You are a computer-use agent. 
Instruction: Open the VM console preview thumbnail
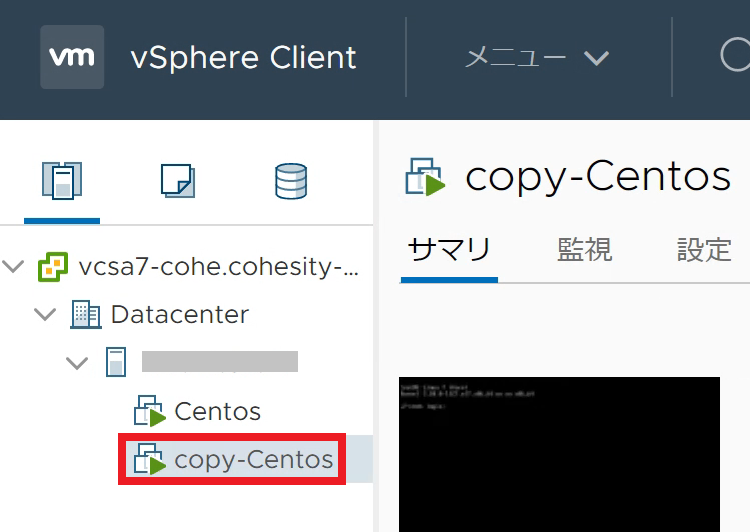559,454
